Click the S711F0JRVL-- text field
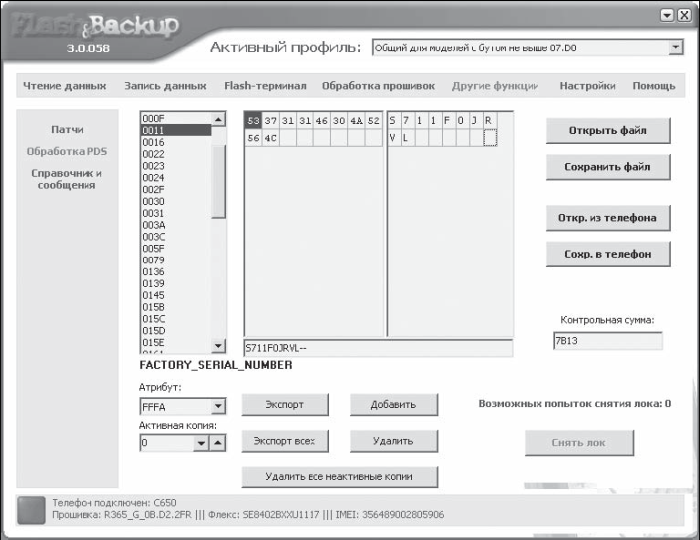700x540 pixels. coord(378,348)
